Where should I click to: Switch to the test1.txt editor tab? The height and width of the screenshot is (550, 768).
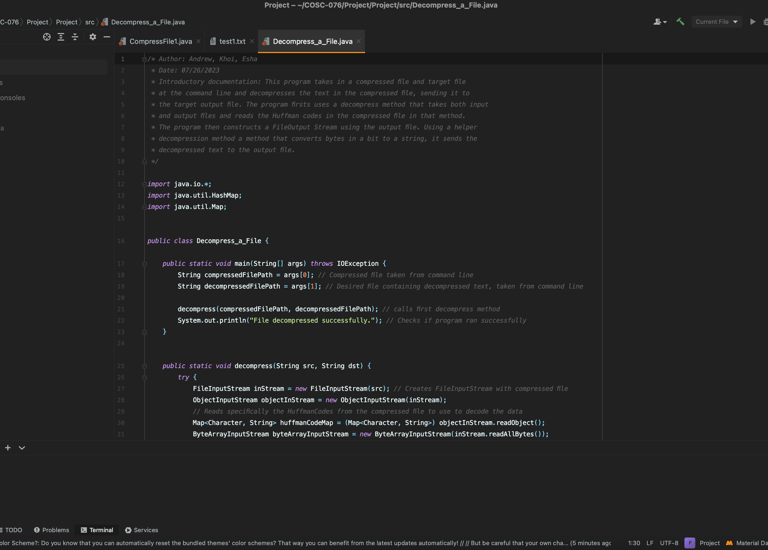(232, 41)
